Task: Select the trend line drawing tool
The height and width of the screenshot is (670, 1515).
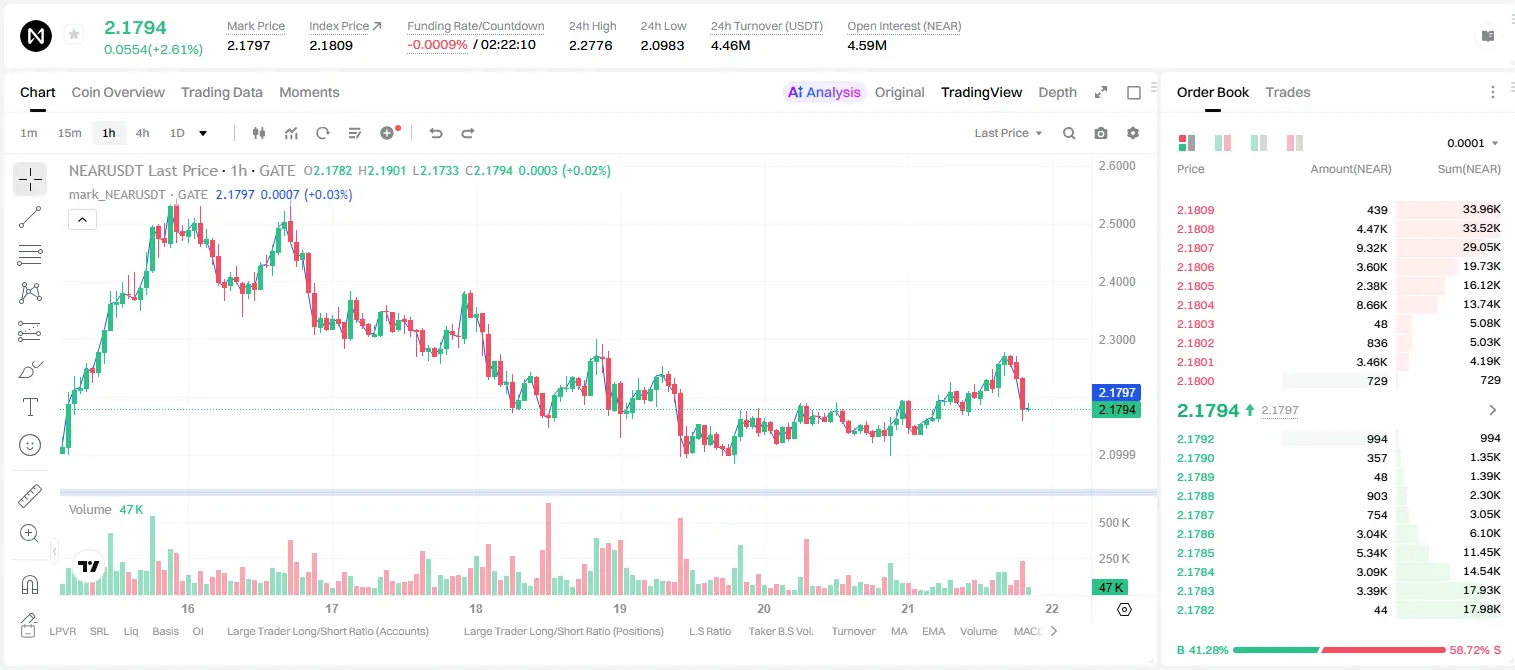Action: 30,217
